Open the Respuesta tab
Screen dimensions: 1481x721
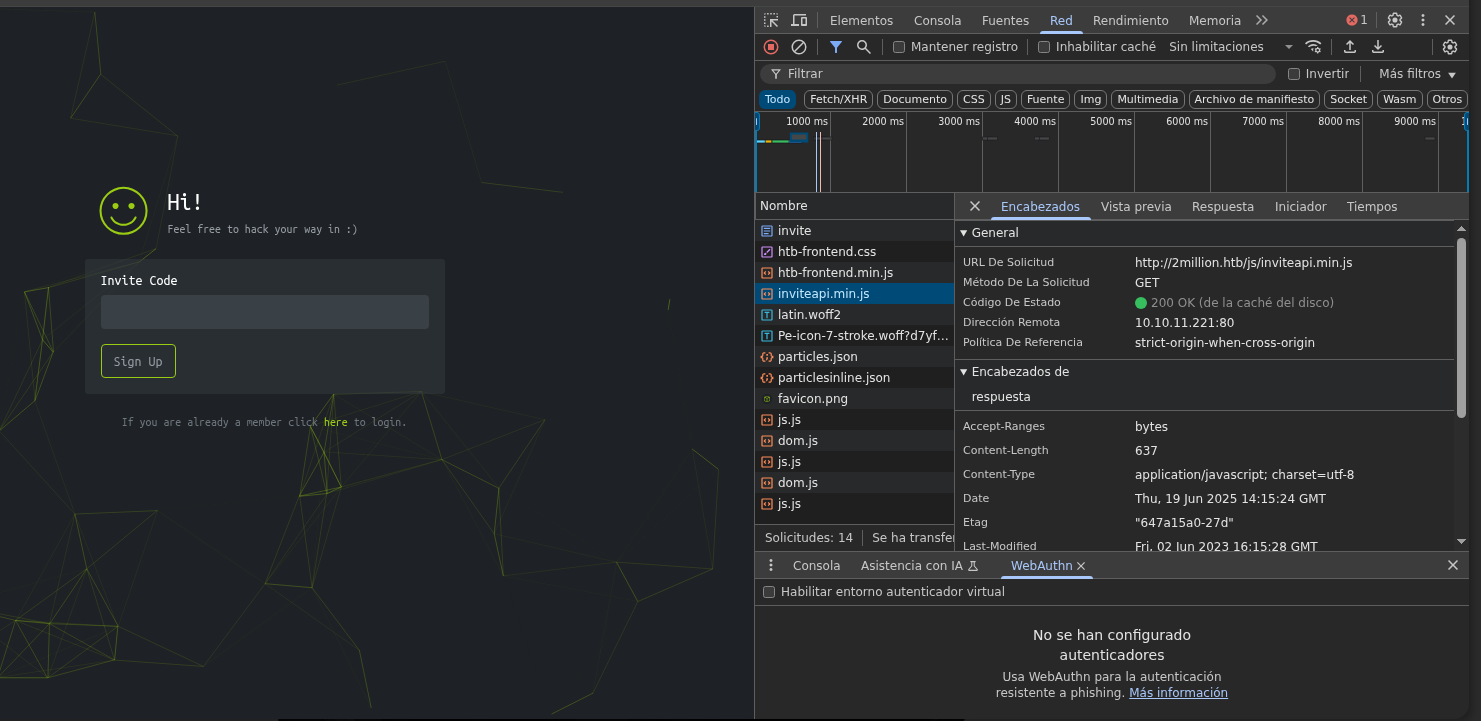tap(1222, 207)
